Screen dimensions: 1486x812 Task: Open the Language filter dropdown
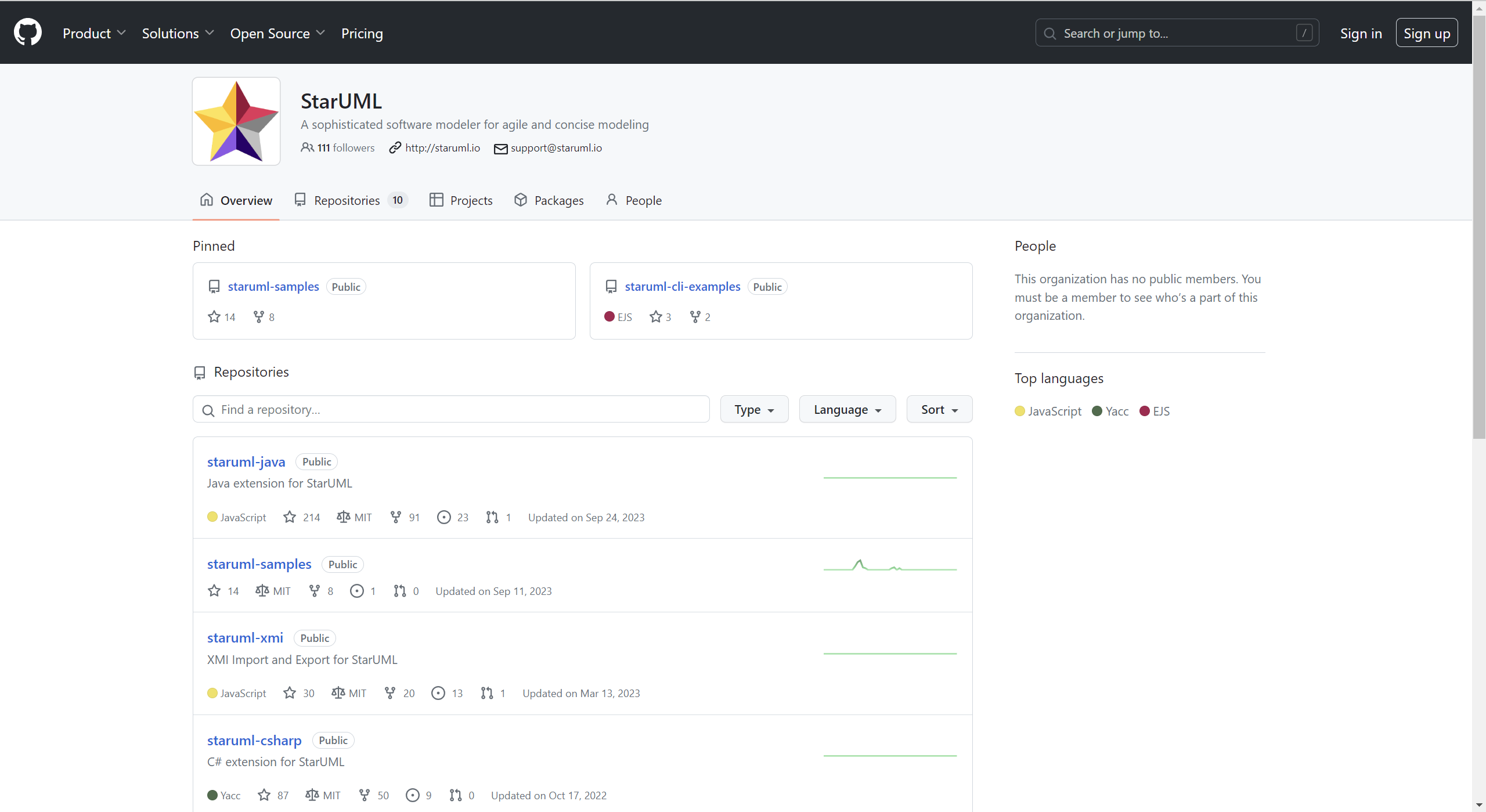pos(847,409)
